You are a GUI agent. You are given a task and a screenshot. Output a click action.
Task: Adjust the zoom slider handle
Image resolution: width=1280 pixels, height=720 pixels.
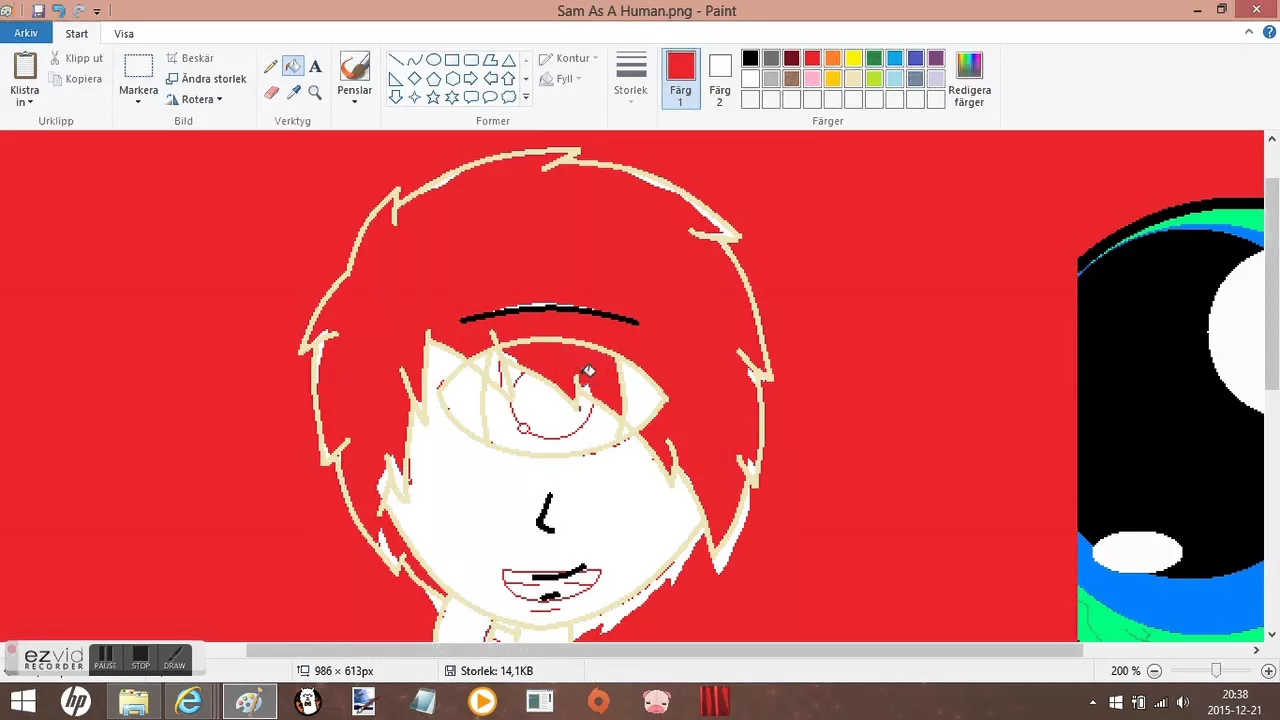[1216, 671]
